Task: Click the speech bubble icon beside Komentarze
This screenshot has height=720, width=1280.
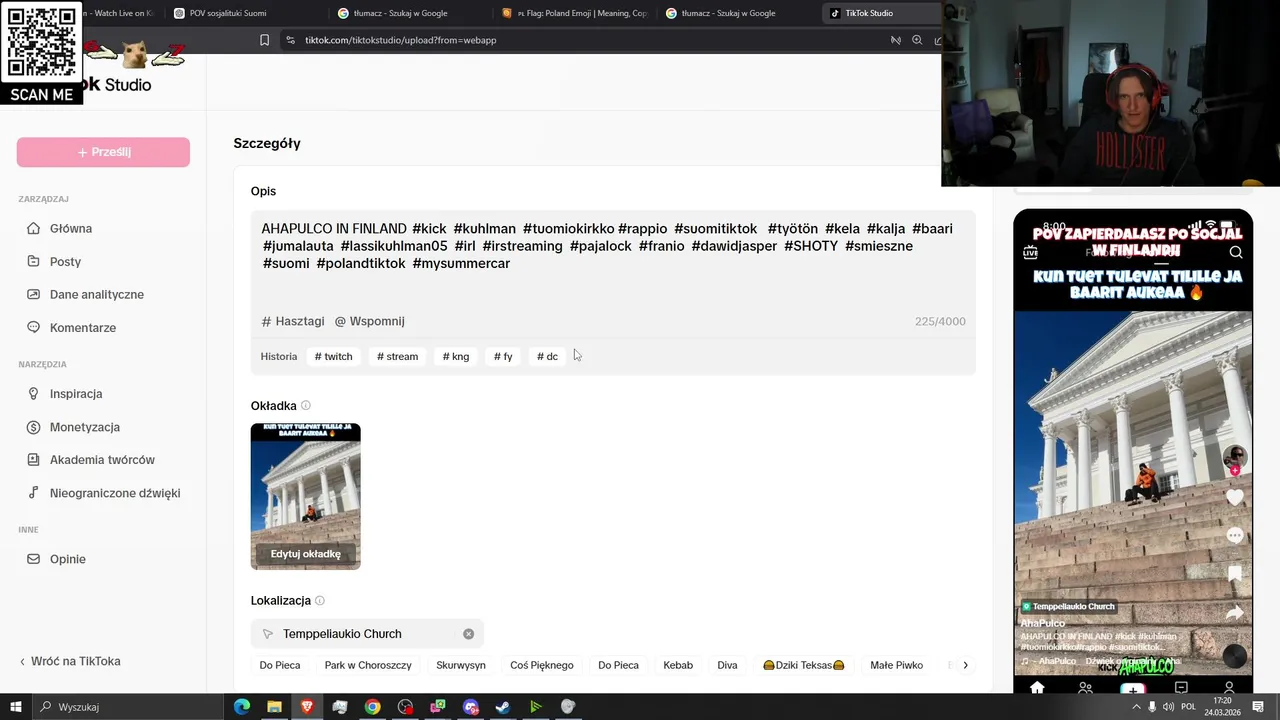Action: point(34,327)
